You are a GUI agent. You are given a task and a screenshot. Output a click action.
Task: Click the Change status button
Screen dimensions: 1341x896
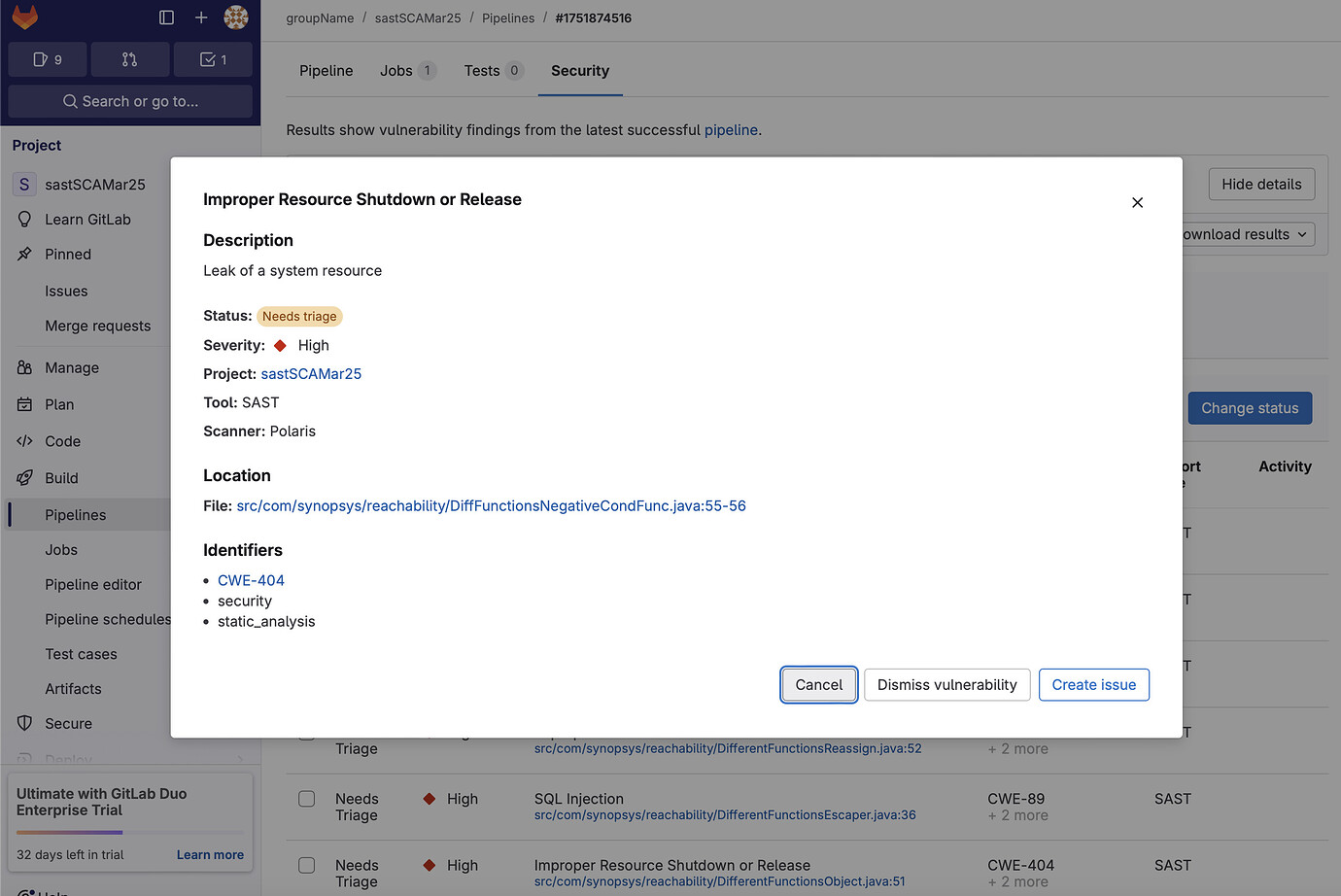point(1250,408)
